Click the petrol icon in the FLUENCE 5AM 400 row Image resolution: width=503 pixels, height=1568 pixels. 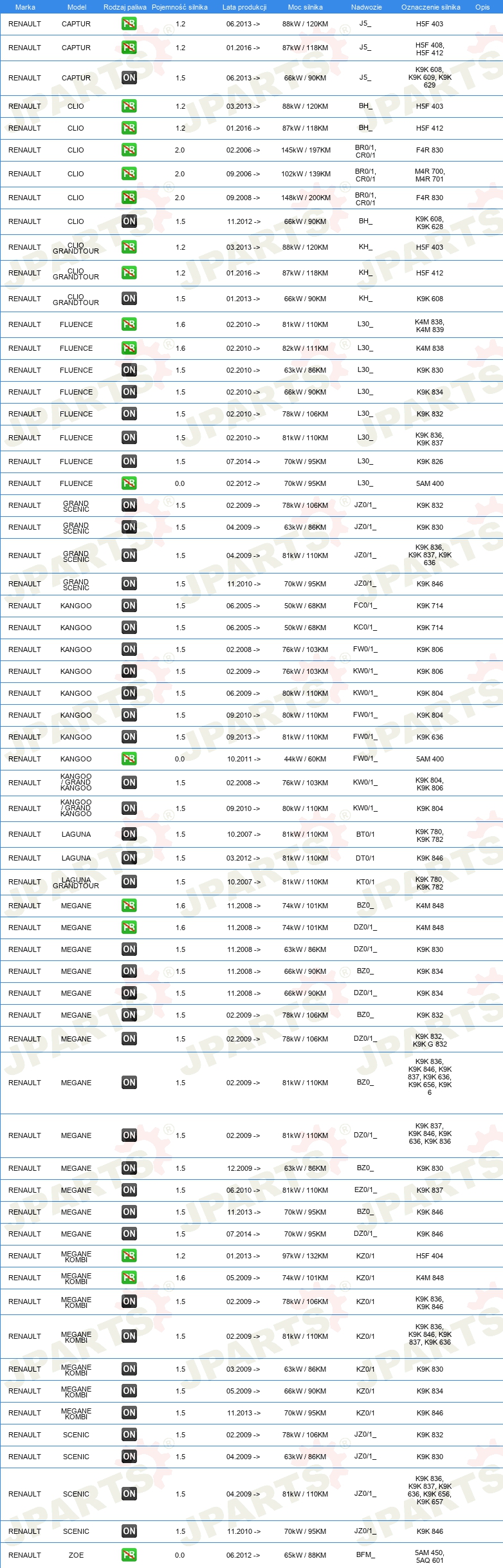129,483
